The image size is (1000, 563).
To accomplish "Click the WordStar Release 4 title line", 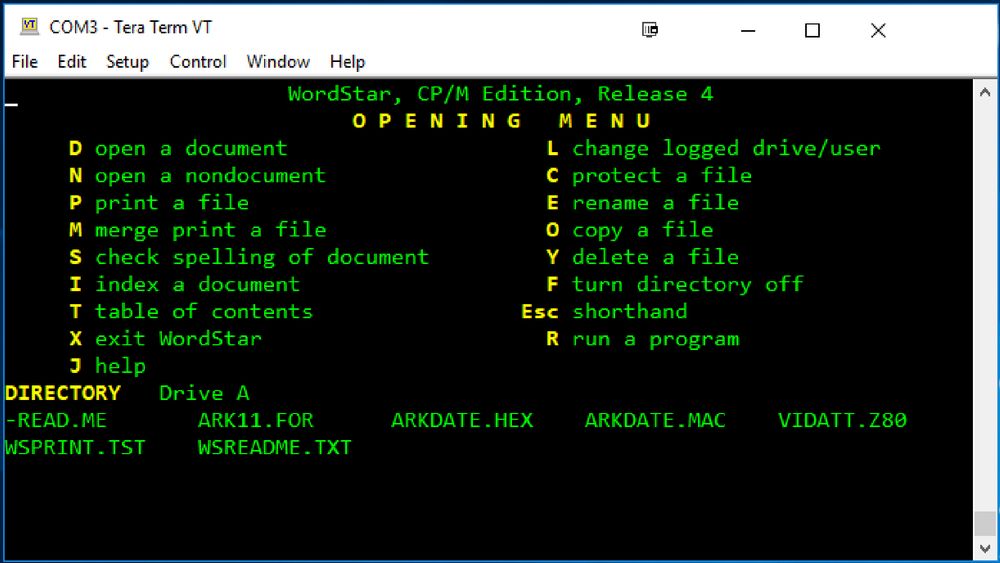I will [x=501, y=94].
